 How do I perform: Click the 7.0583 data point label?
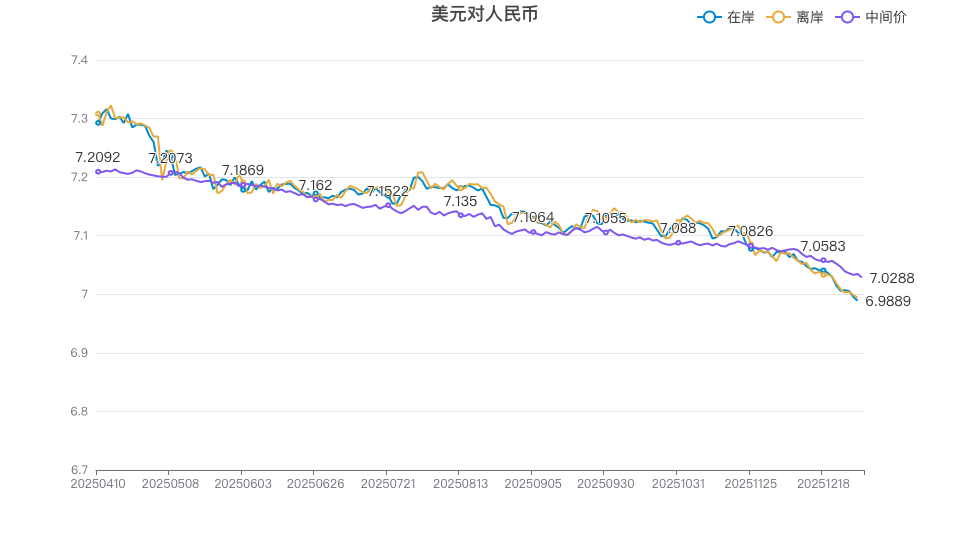pos(823,246)
